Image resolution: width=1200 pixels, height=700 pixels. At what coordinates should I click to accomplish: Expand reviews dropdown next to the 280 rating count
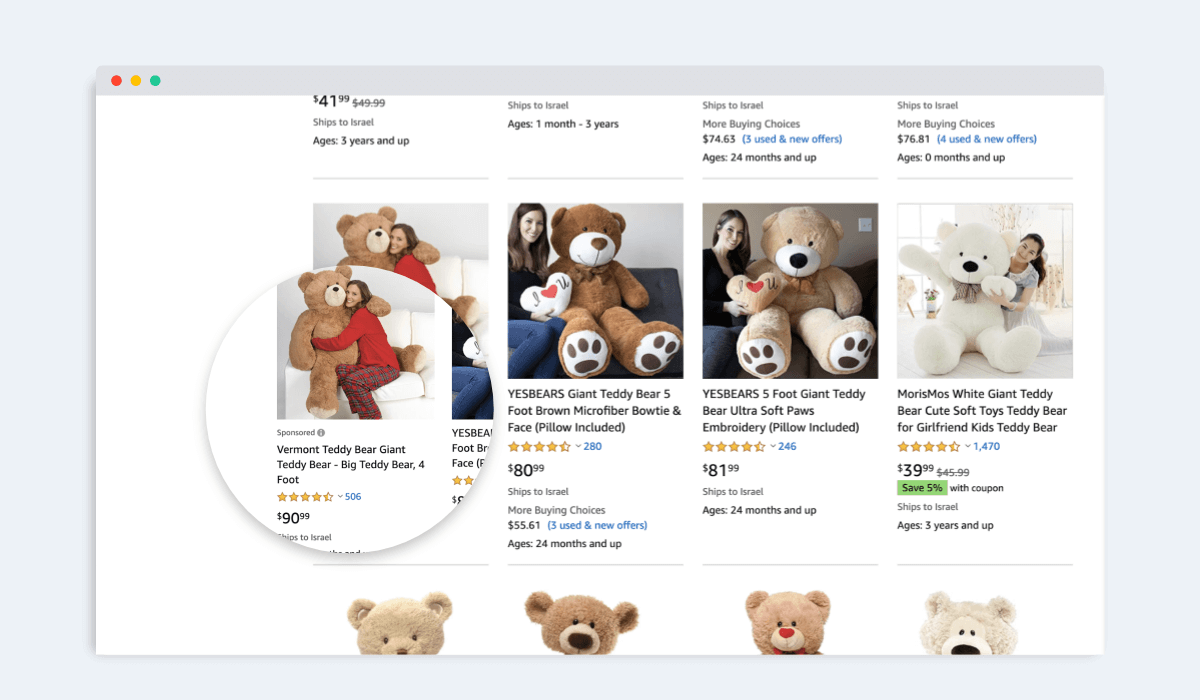[x=576, y=446]
